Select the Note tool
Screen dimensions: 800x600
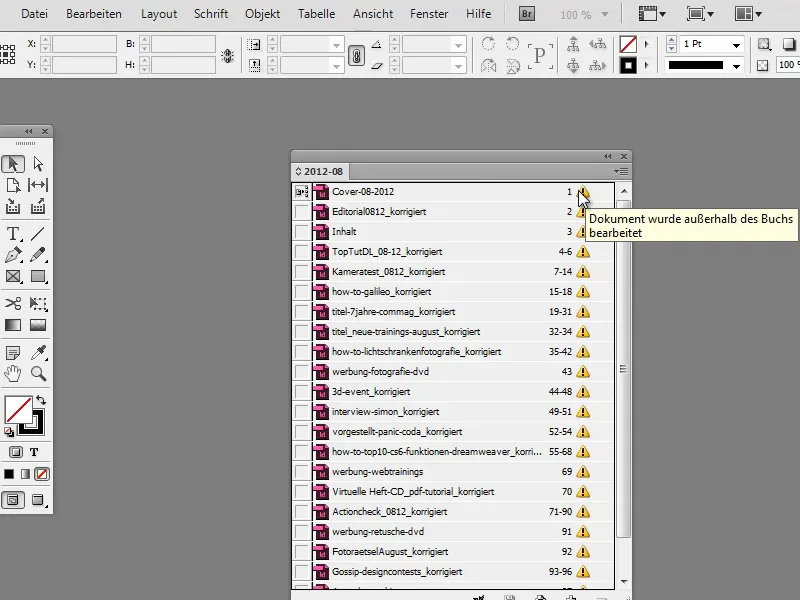[x=13, y=353]
